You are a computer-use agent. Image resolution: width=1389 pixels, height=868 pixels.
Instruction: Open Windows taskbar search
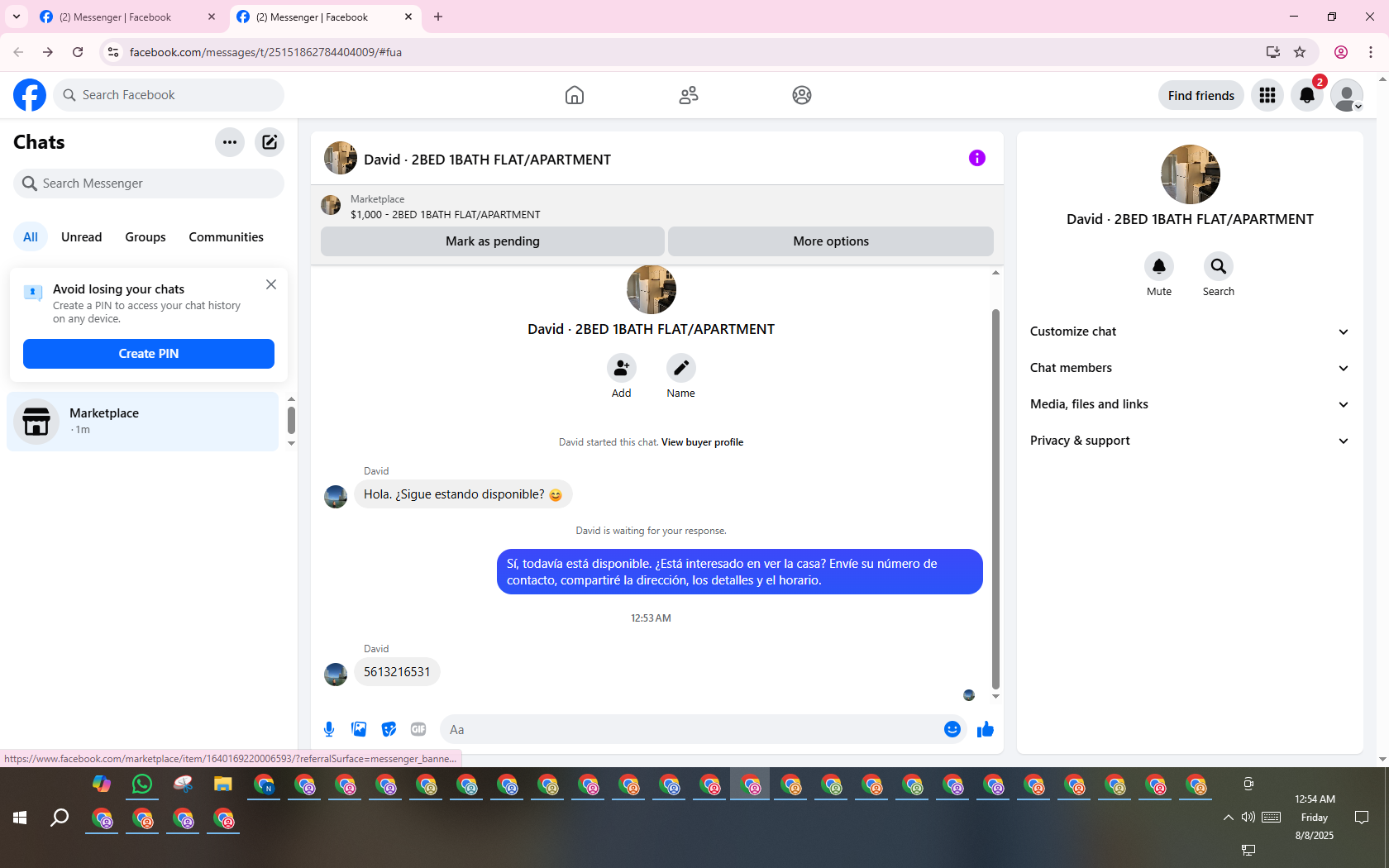click(60, 818)
